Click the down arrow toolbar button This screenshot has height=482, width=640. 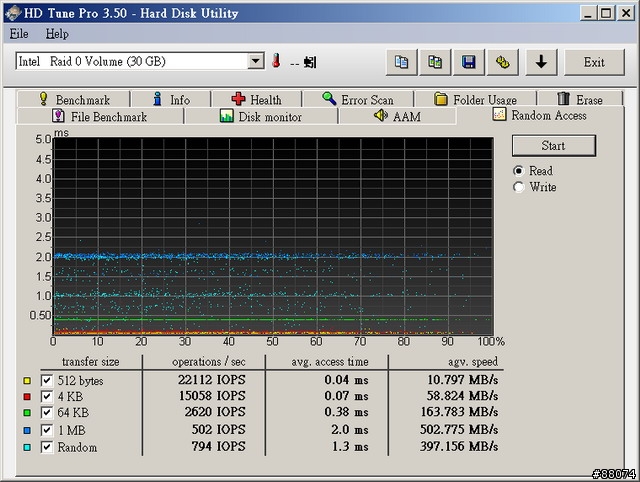[x=541, y=62]
